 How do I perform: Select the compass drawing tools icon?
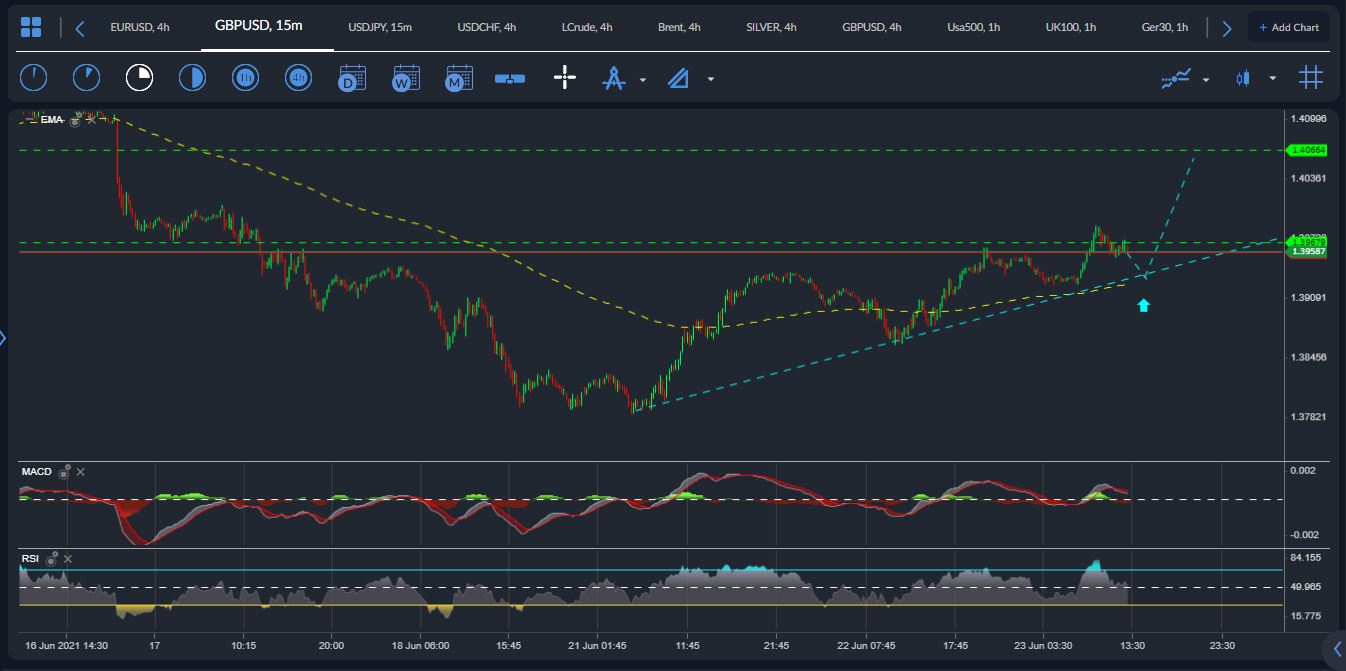[x=613, y=78]
